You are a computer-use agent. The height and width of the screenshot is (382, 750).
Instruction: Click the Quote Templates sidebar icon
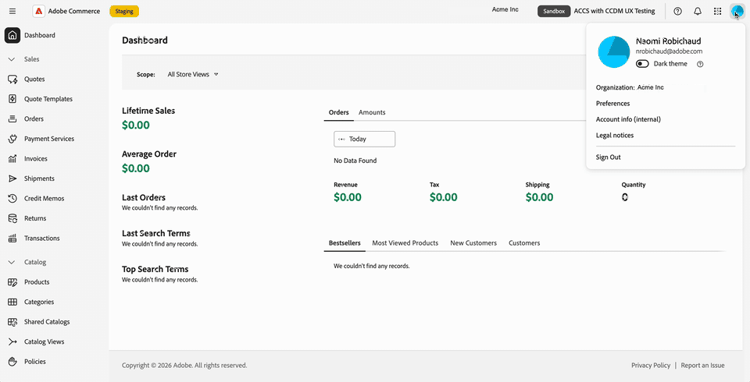(12, 99)
